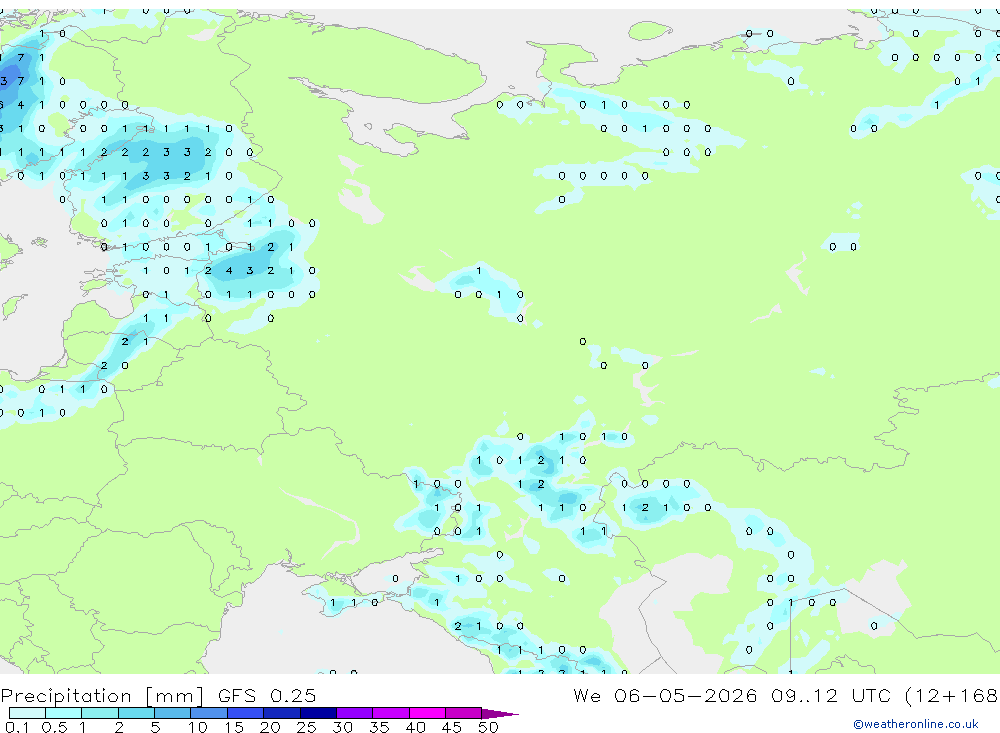Select the 5–10 mm legend swatch
Screen dimensions: 1000x733
coord(173,713)
